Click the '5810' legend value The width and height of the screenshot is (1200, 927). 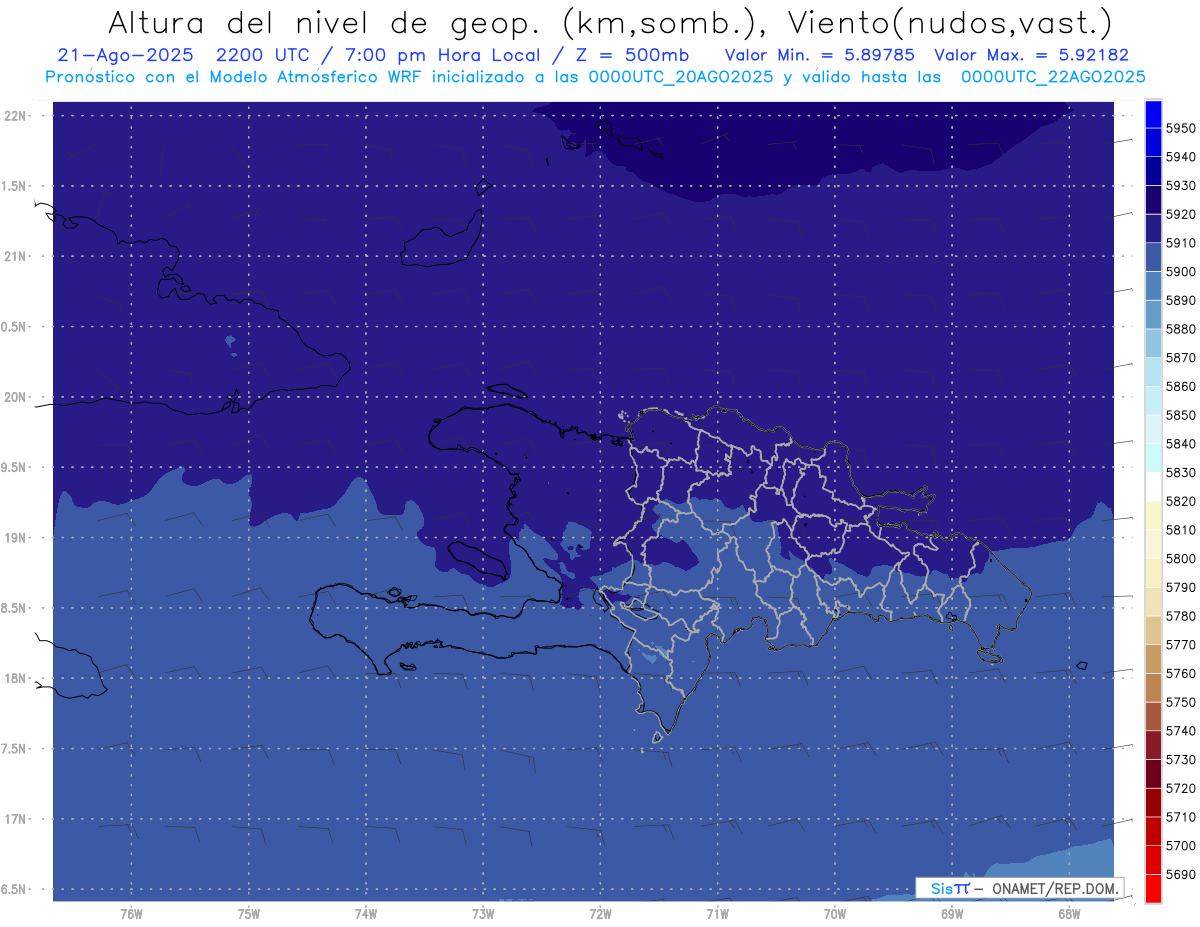[x=1180, y=530]
